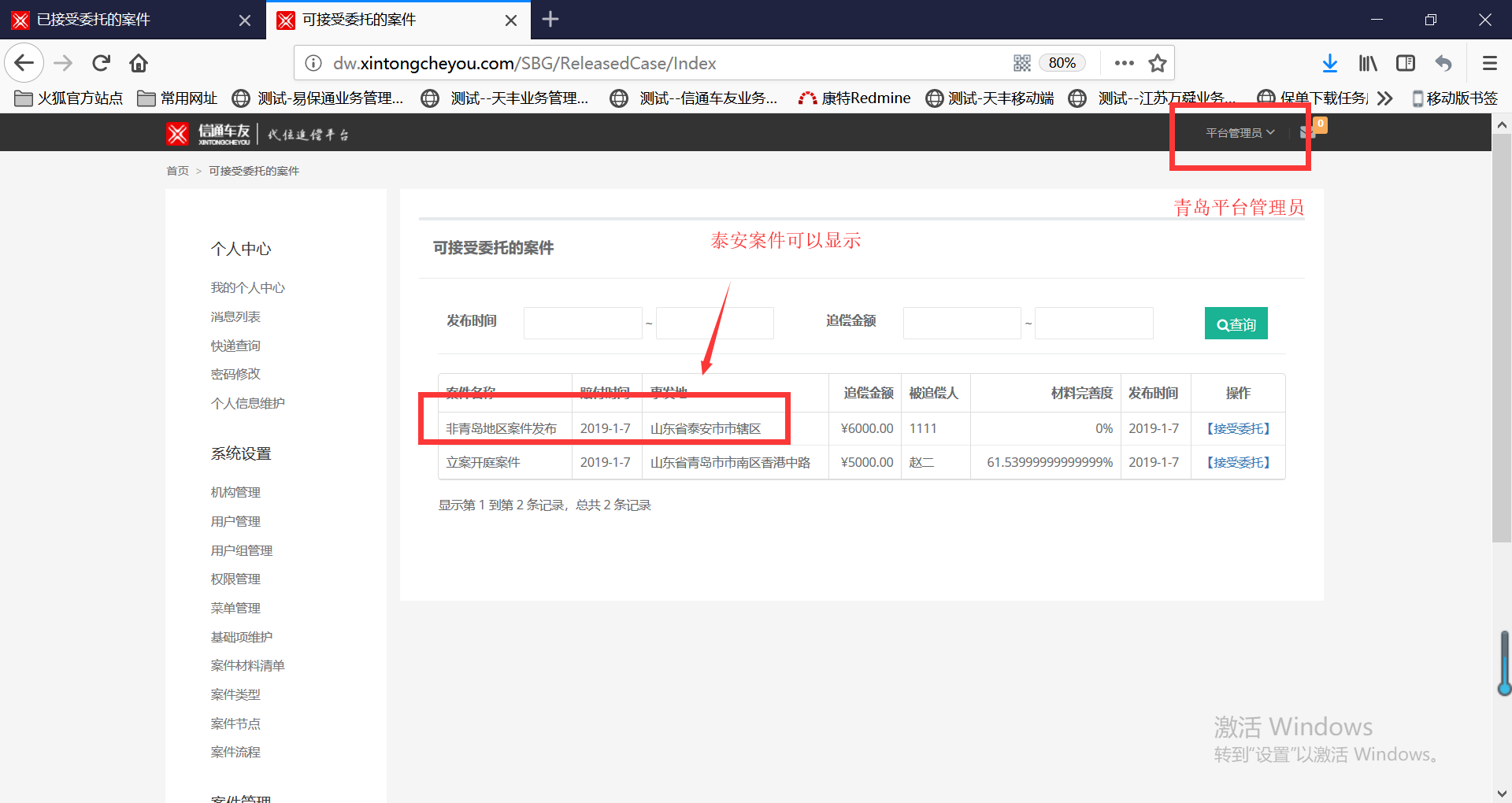Open the library bookshelf icon
1512x803 pixels.
coord(1368,63)
